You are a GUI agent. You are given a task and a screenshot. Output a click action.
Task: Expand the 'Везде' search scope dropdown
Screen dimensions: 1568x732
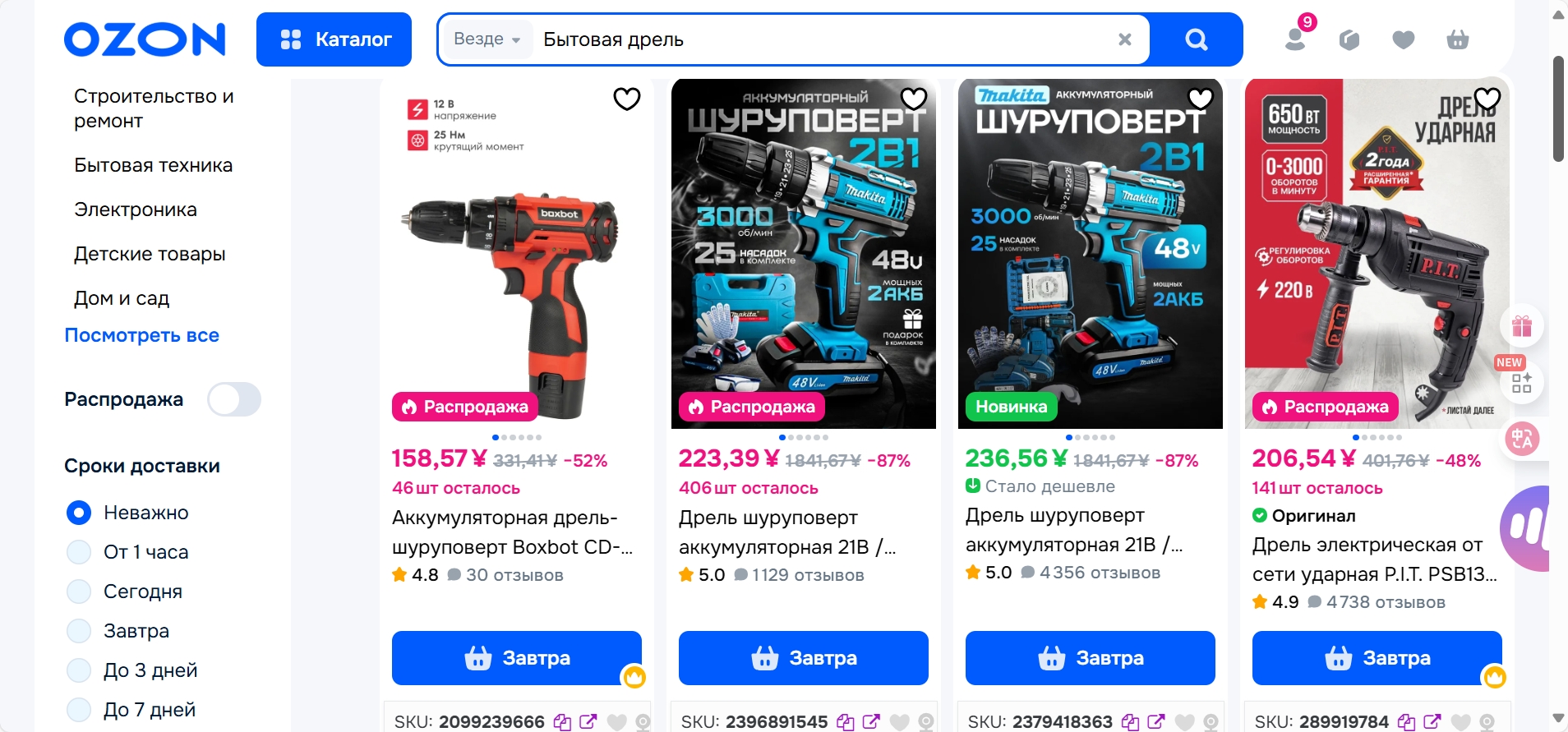coord(487,39)
